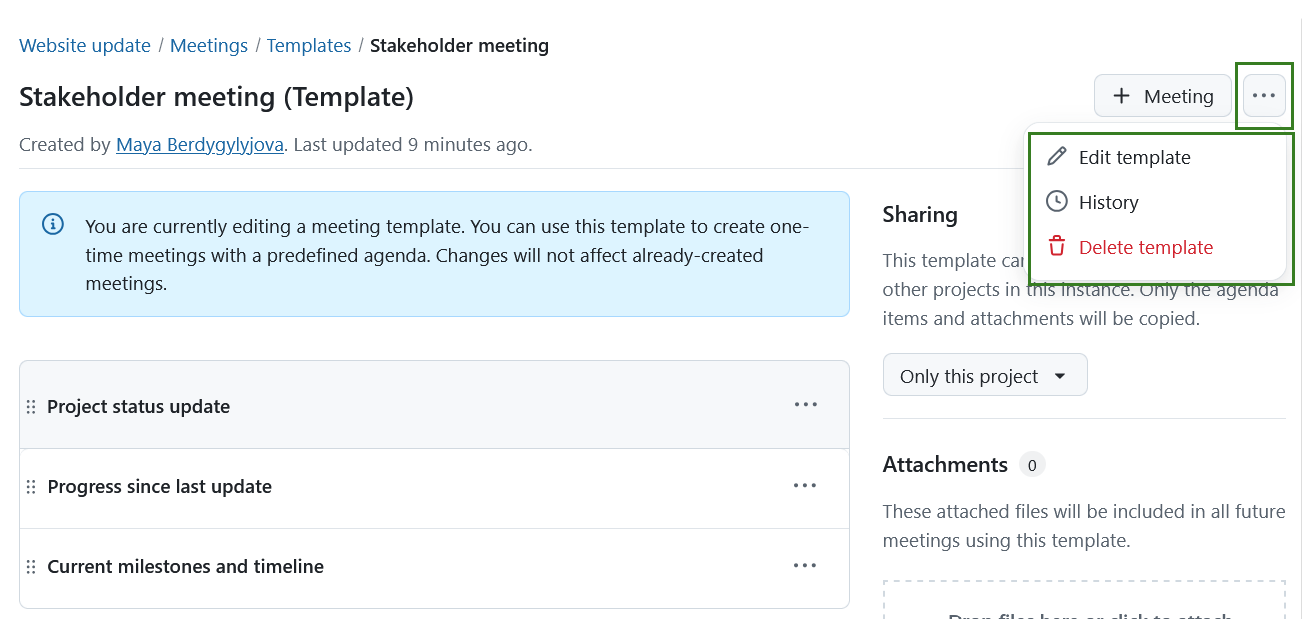The image size is (1302, 619).
Task: Click the blue info icon in the banner
Action: tap(53, 224)
